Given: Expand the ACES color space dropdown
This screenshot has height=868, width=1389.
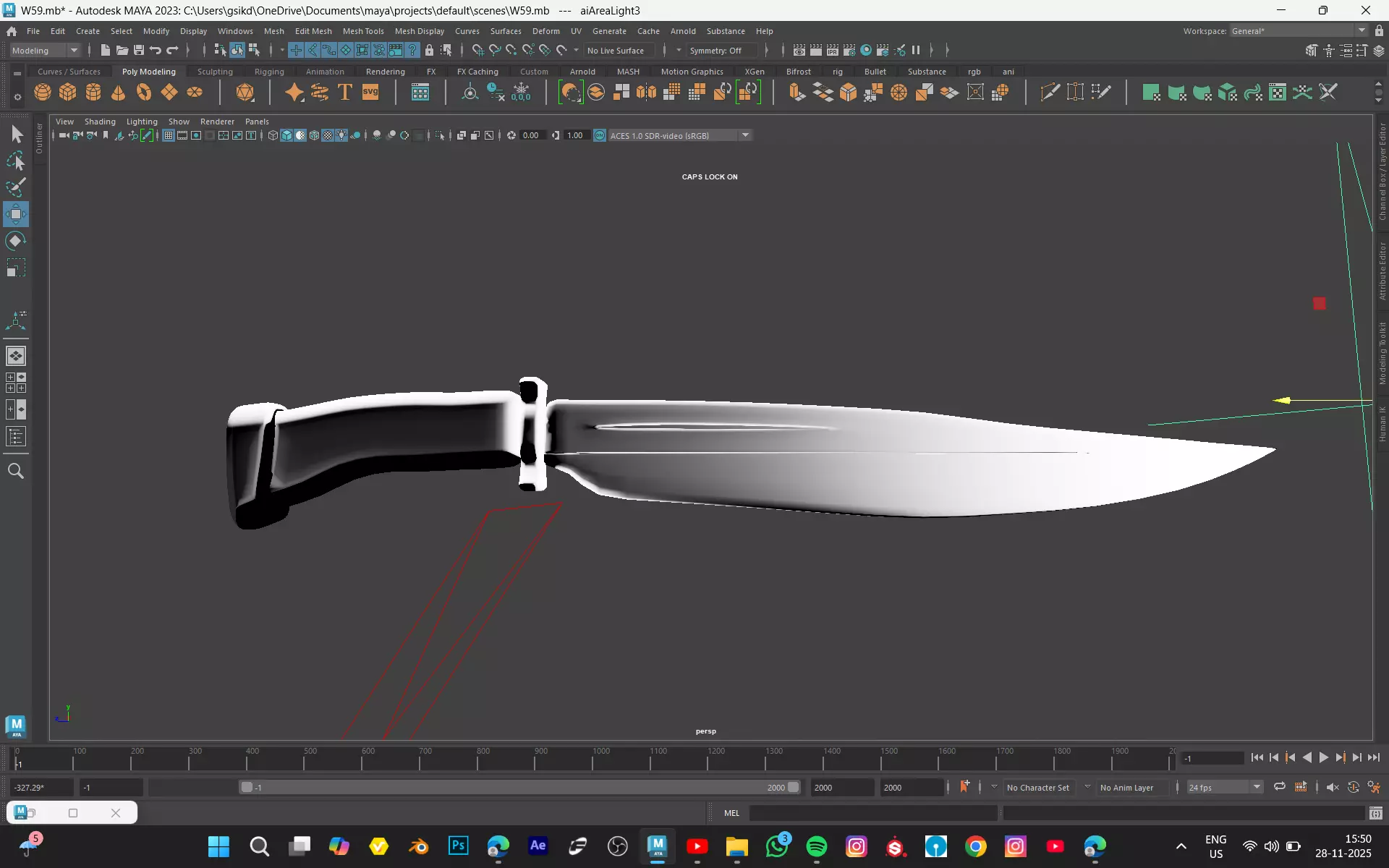Looking at the screenshot, I should tap(745, 135).
